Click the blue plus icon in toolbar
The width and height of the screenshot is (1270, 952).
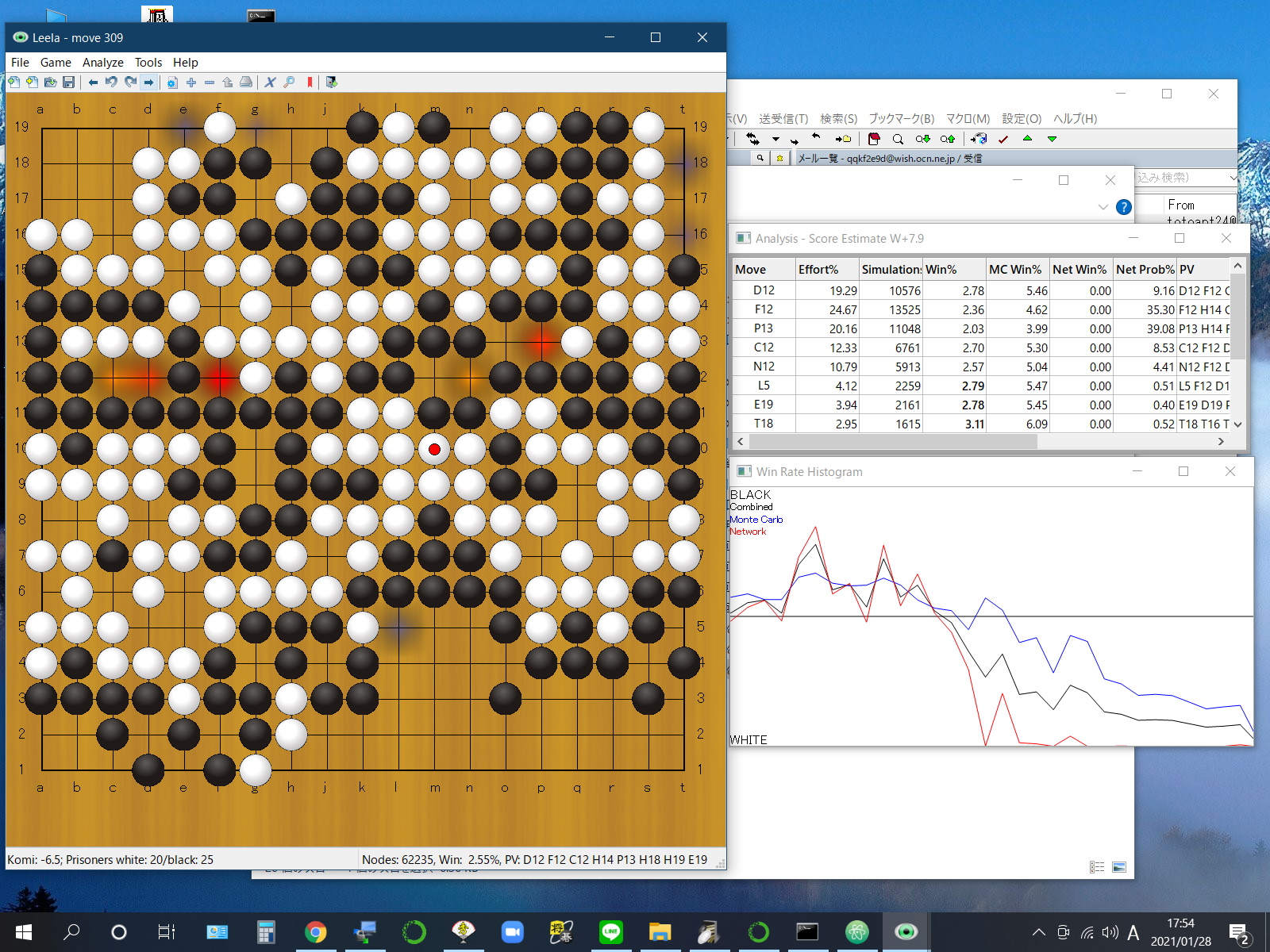(x=191, y=83)
